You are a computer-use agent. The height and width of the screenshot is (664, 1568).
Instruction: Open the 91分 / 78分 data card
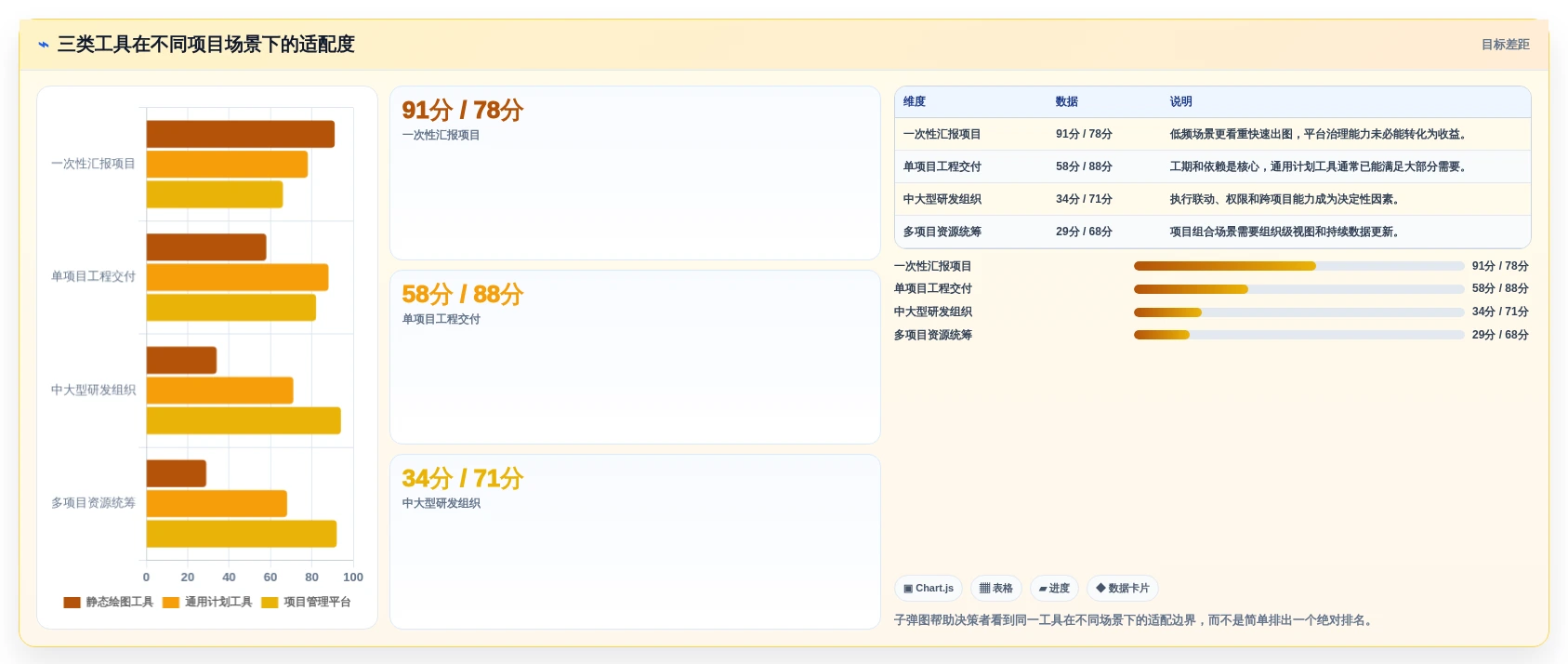pyautogui.click(x=635, y=173)
